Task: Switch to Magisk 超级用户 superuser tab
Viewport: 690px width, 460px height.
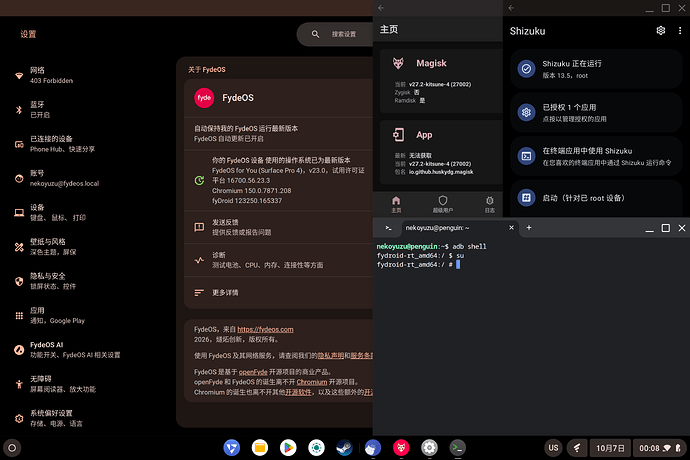Action: click(443, 204)
